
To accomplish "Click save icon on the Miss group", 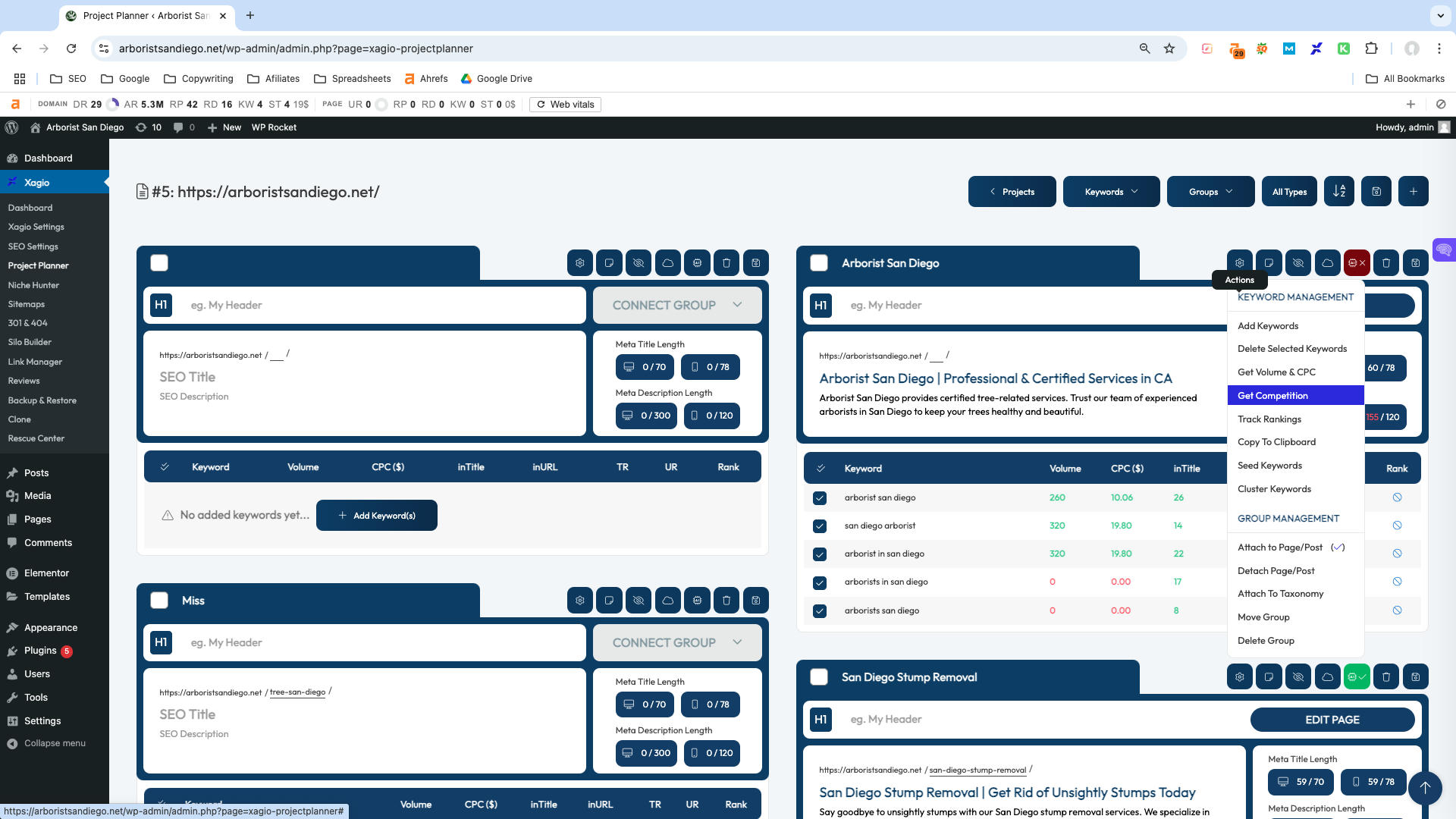I will click(756, 601).
